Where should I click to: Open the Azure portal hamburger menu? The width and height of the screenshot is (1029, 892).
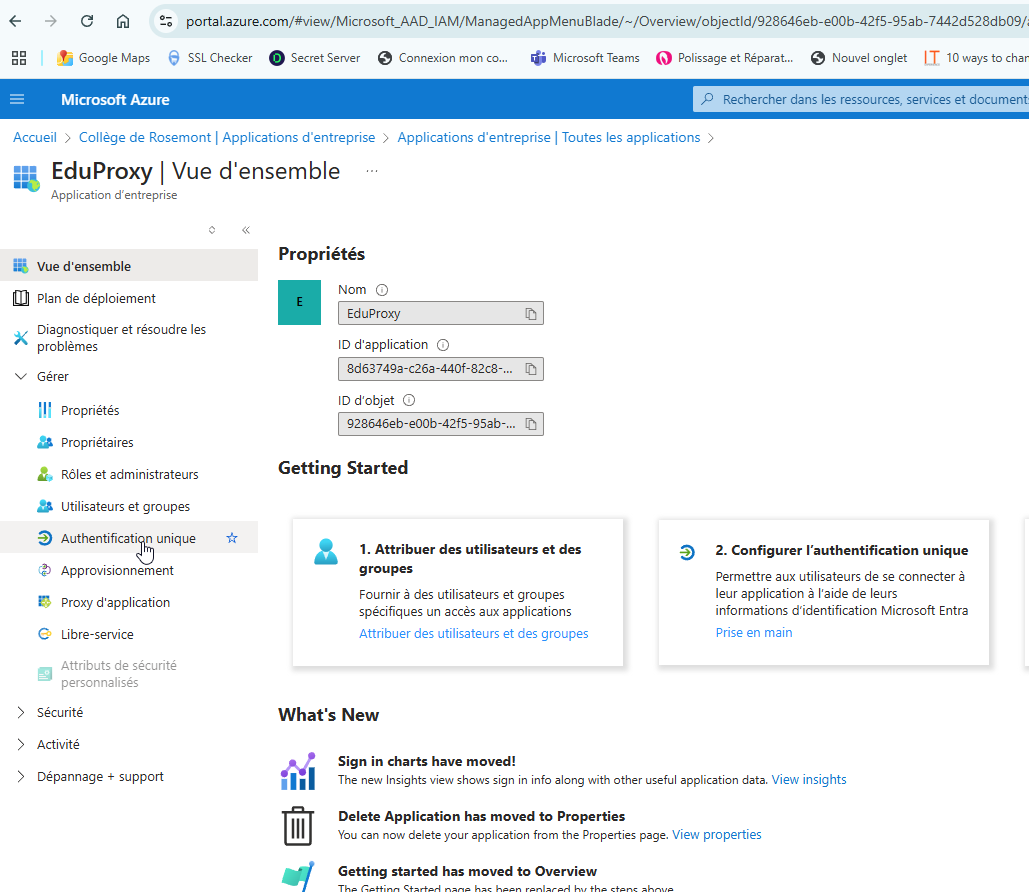[x=17, y=99]
